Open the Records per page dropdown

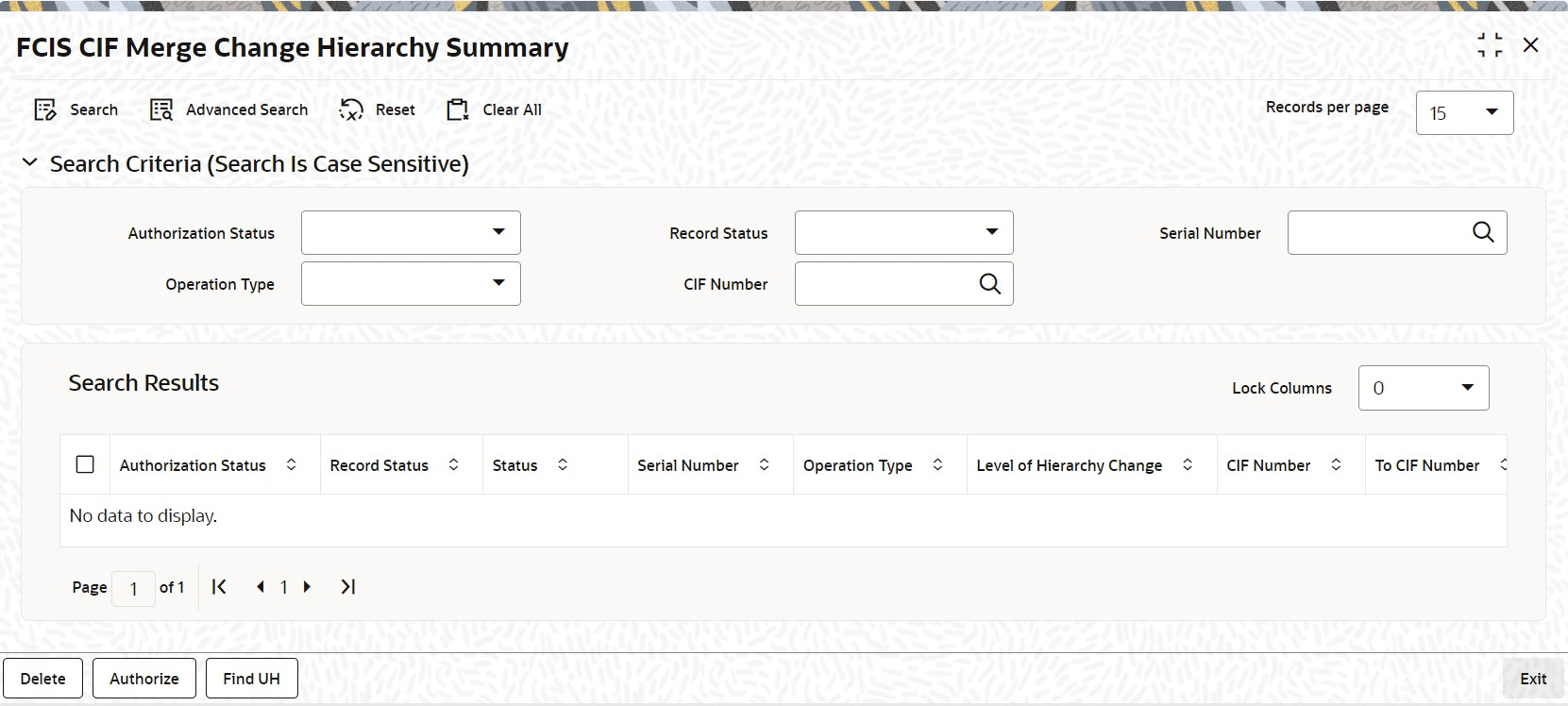pos(1464,112)
